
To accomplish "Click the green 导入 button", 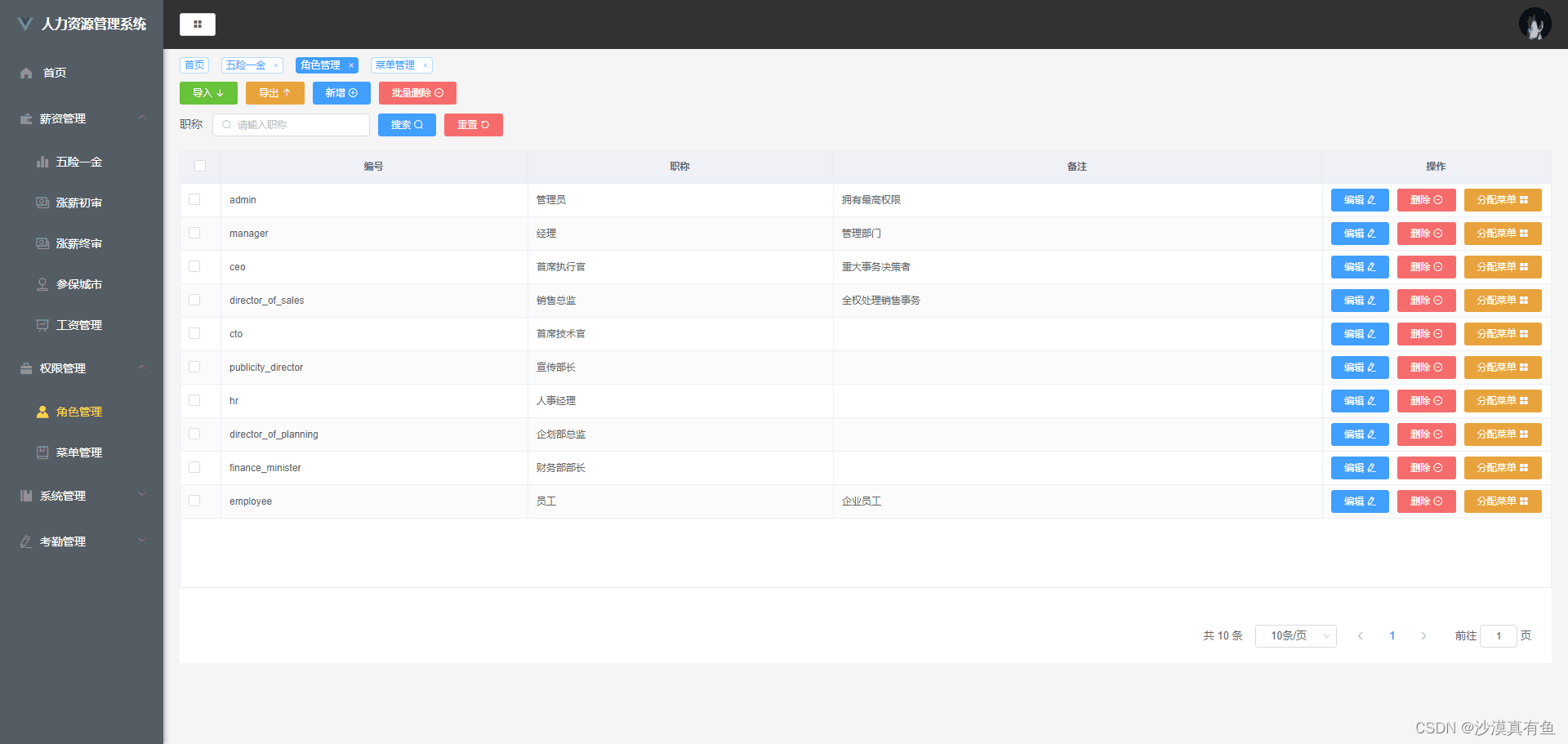I will [x=208, y=93].
